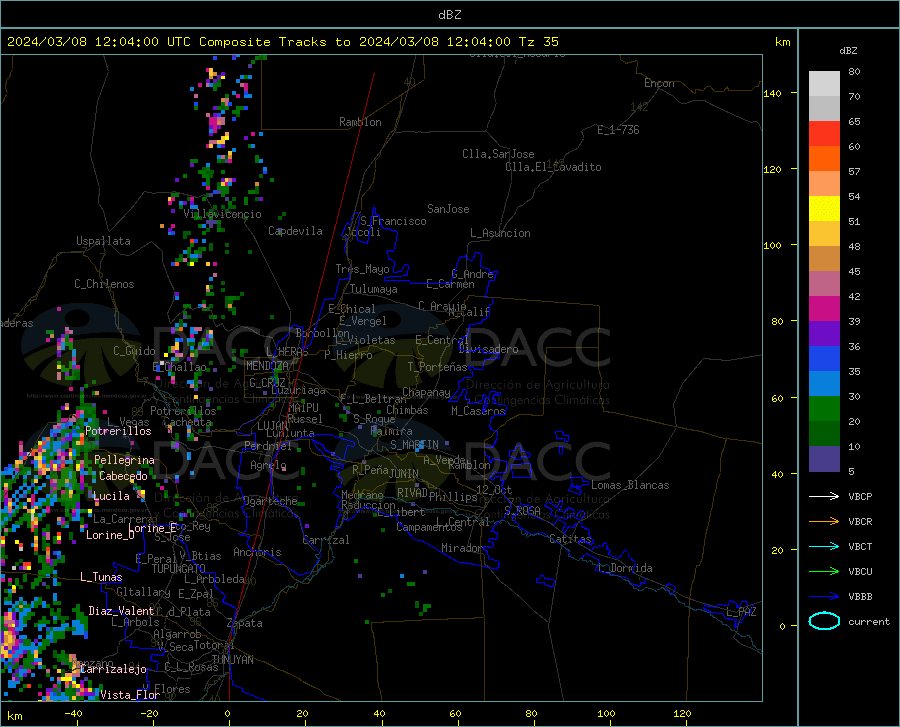Image resolution: width=900 pixels, height=727 pixels.
Task: Click the C_Chilenos label
Action: pyautogui.click(x=104, y=284)
